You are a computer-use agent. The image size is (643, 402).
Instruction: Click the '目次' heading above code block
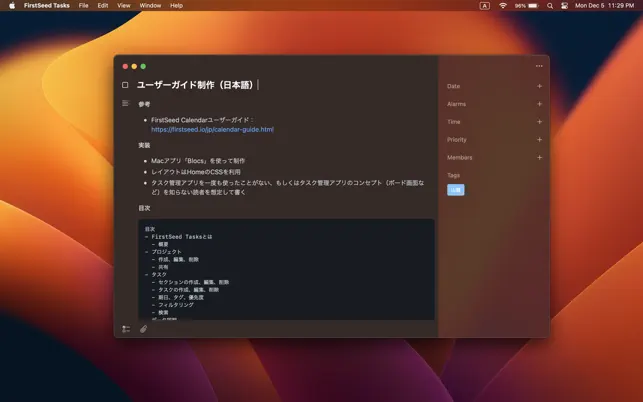click(144, 208)
